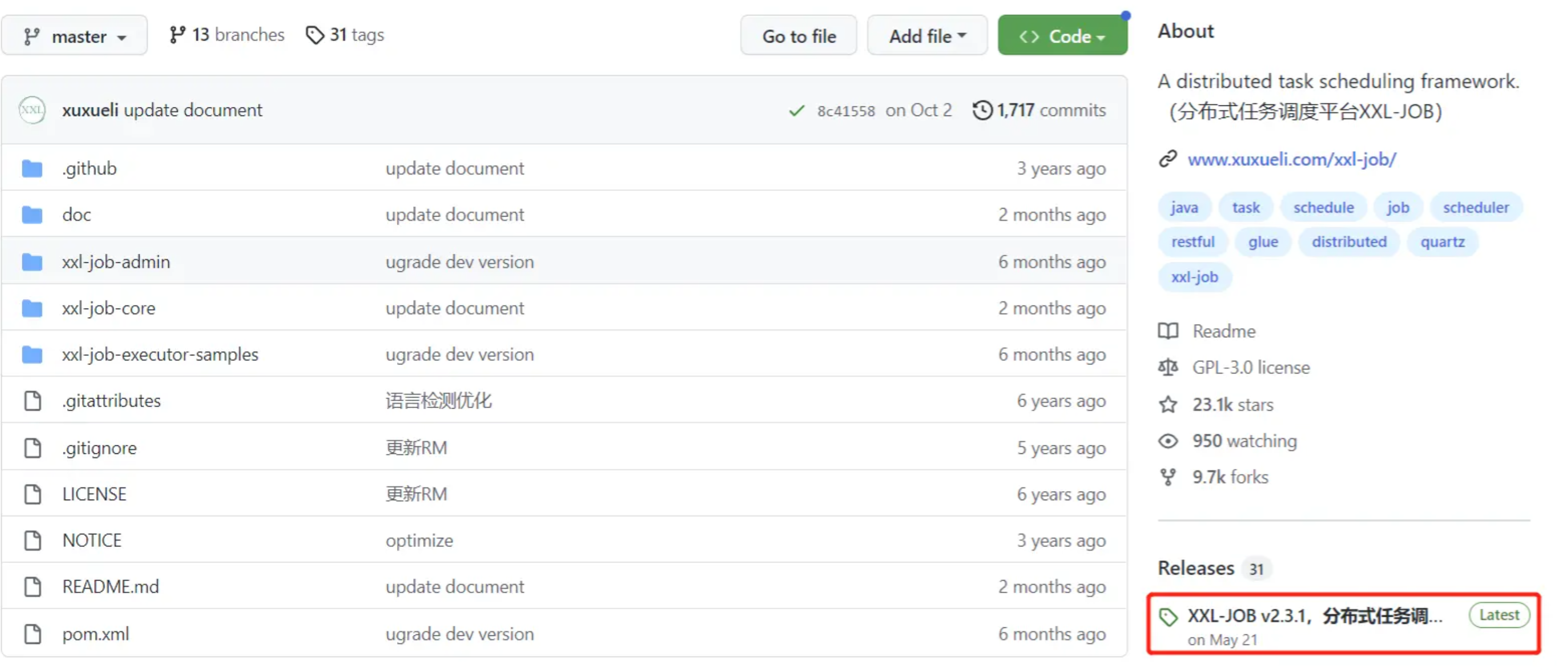Screen dimensions: 1568x671
Task: Click the LICENSE file icon
Action: click(x=32, y=494)
